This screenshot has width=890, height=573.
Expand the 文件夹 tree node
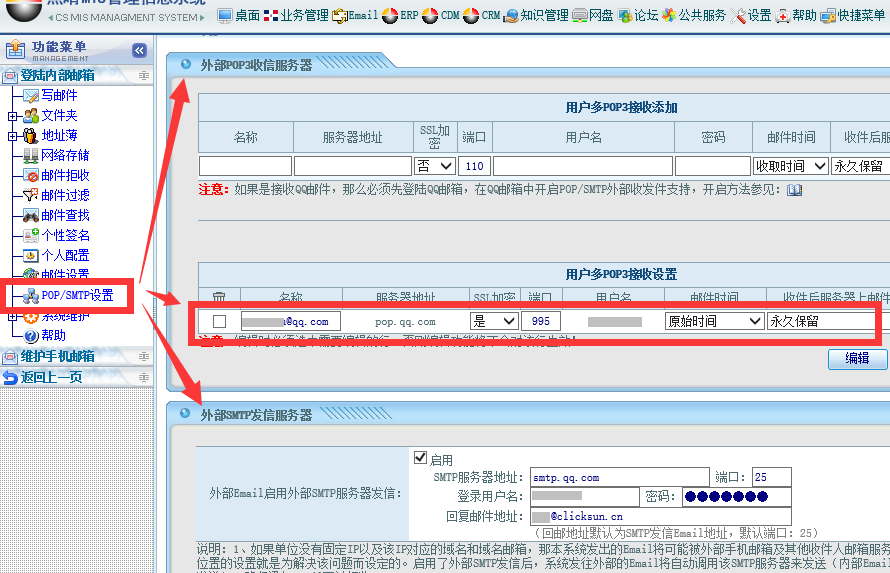pyautogui.click(x=12, y=116)
